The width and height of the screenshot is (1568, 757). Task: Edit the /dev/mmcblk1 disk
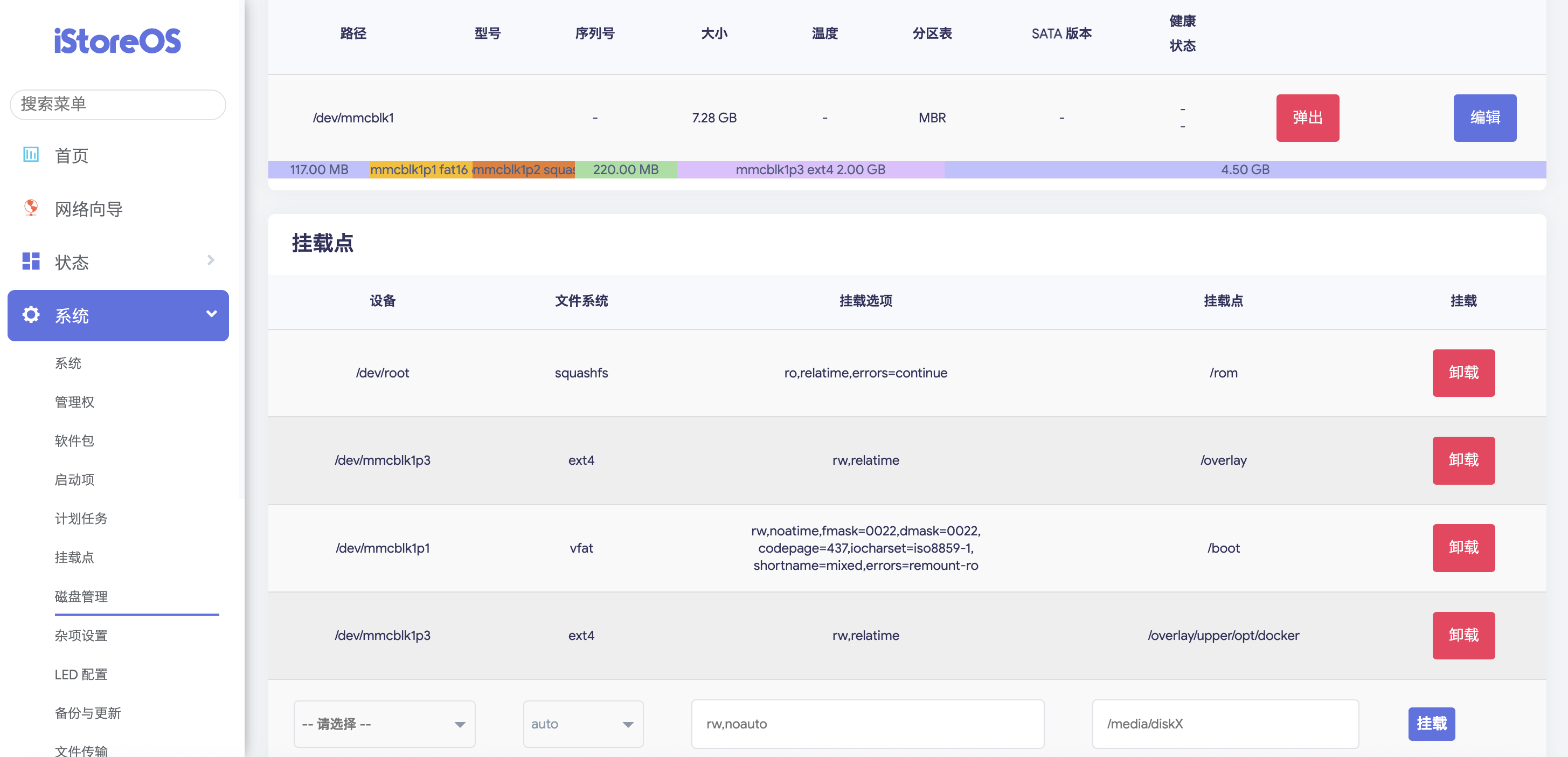[1484, 118]
